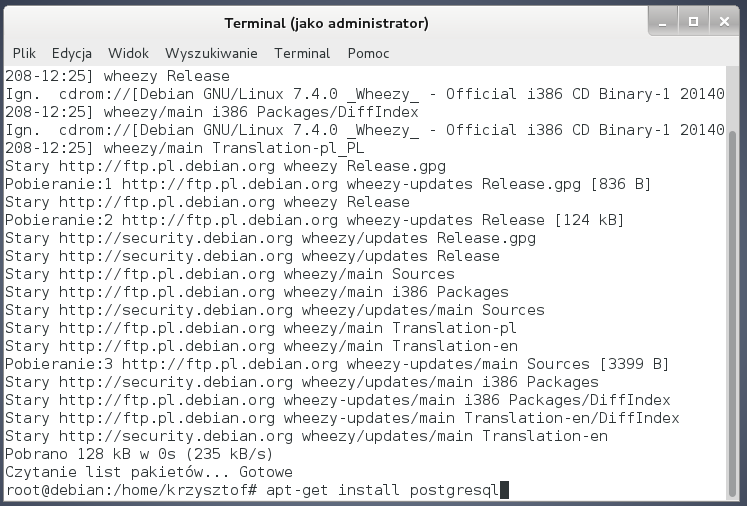Open the Pomoc menu
The height and width of the screenshot is (506, 747).
[x=368, y=53]
